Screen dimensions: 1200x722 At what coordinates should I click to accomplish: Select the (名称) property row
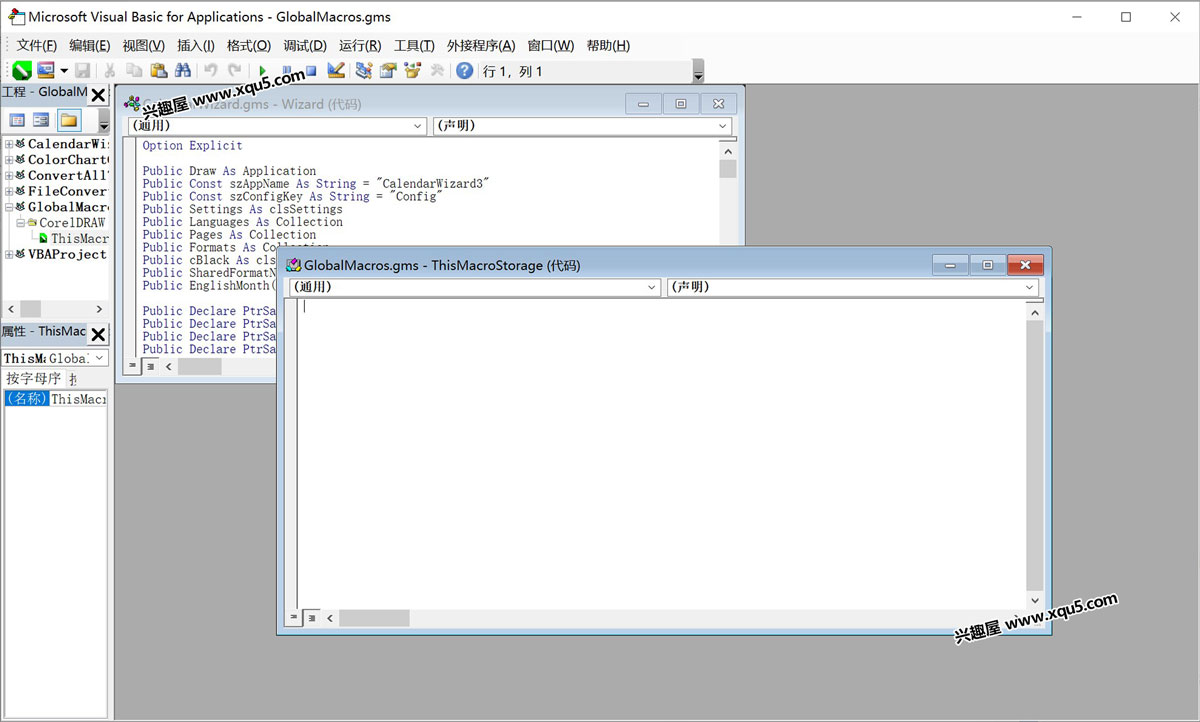coord(55,399)
